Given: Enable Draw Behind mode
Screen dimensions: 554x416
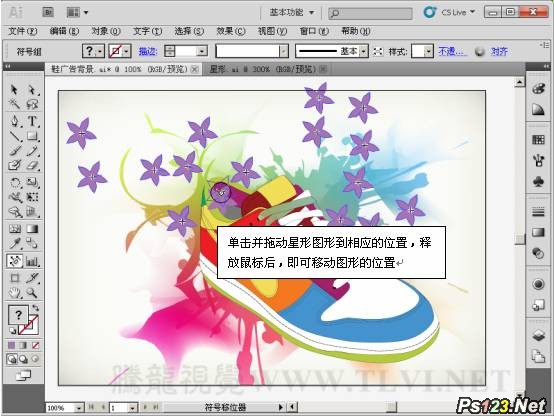Looking at the screenshot, I should [x=23, y=359].
